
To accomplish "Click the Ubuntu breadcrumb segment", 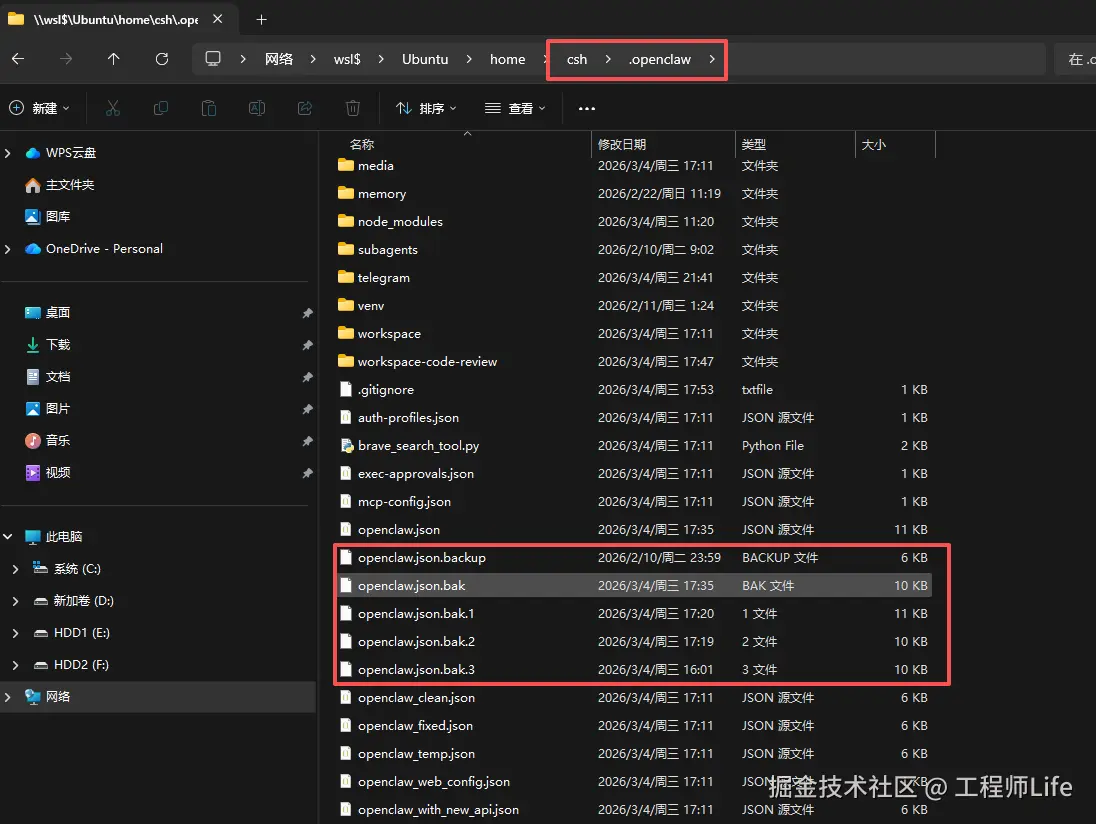I will [425, 59].
